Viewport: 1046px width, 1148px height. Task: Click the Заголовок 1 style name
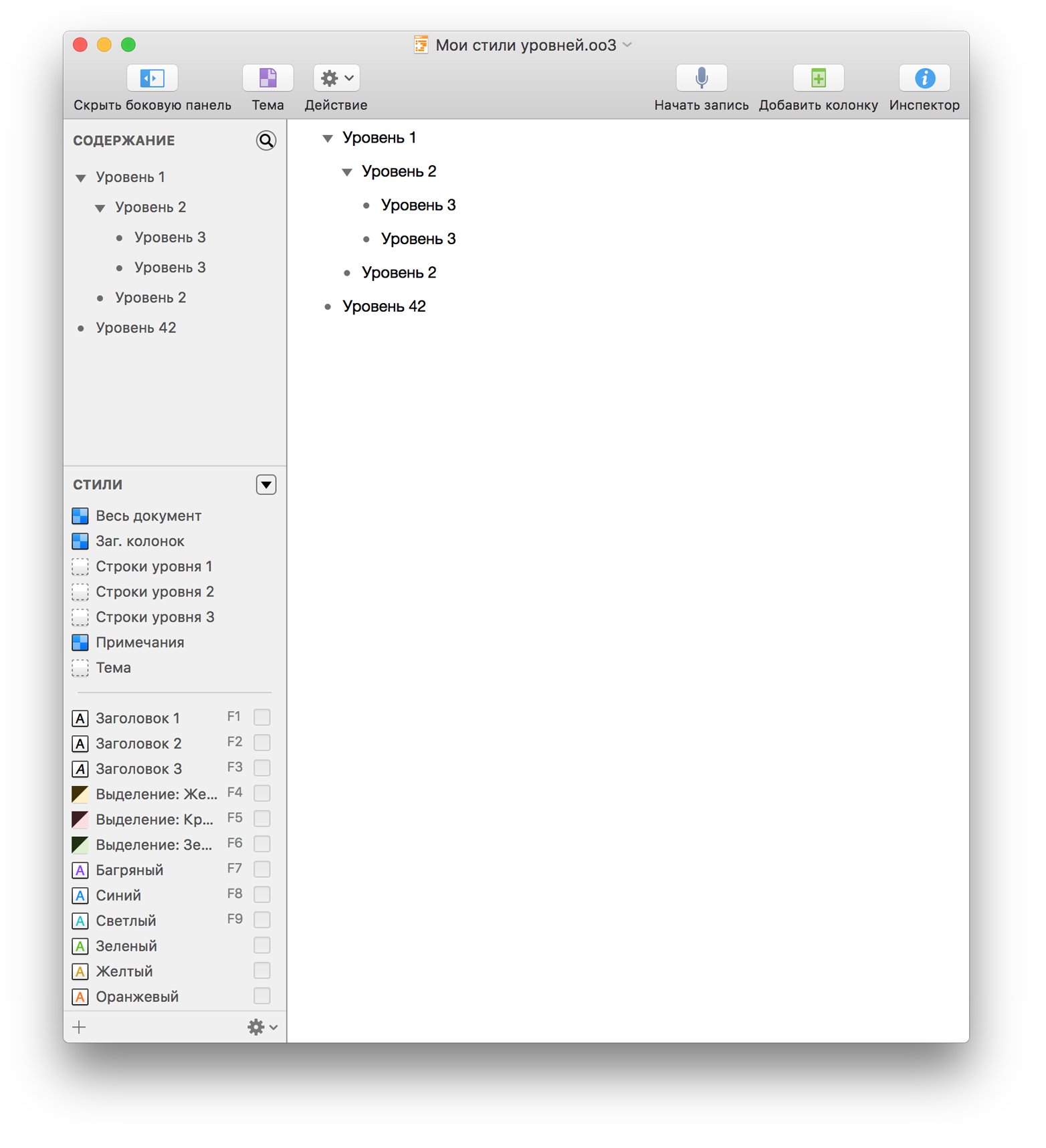coord(138,719)
